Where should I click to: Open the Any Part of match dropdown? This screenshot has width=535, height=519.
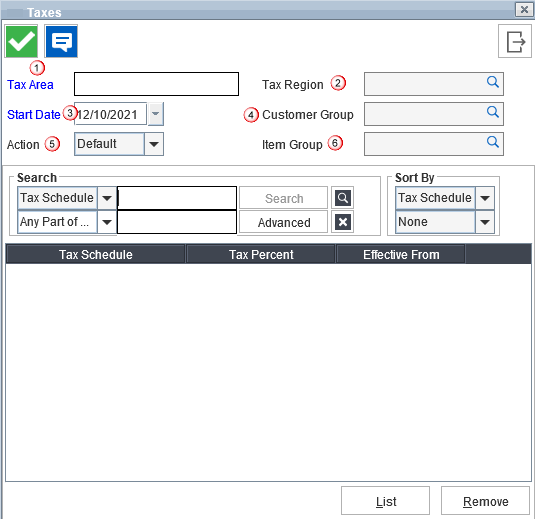pos(107,222)
